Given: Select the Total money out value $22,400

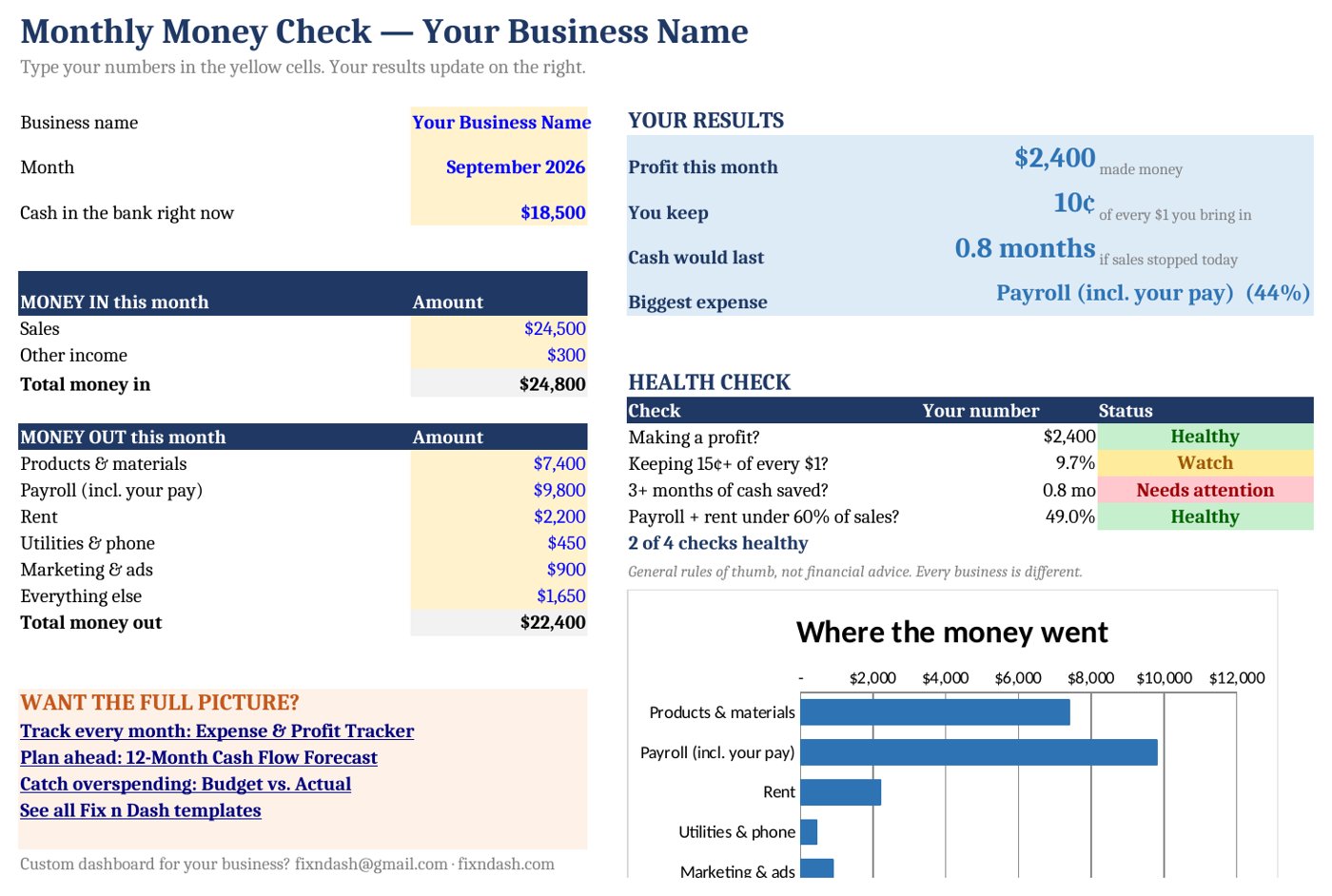Looking at the screenshot, I should [499, 622].
